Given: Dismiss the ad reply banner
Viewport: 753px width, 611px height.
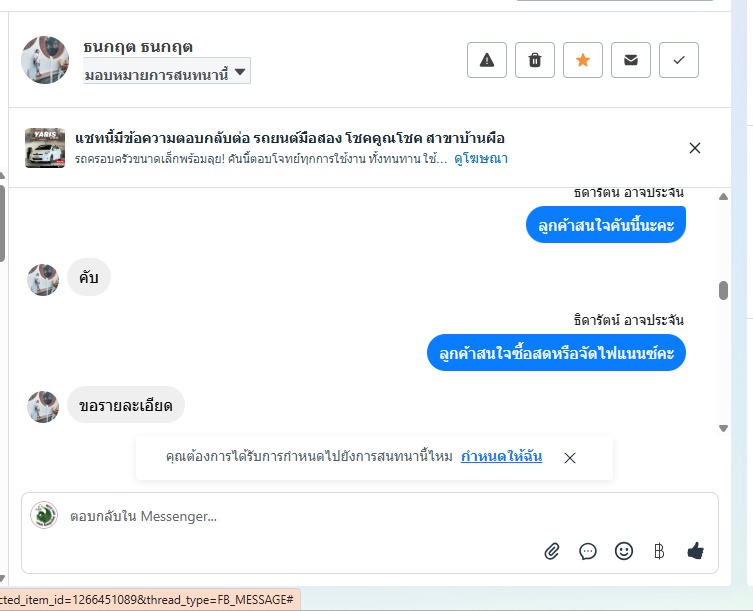Looking at the screenshot, I should point(695,148).
